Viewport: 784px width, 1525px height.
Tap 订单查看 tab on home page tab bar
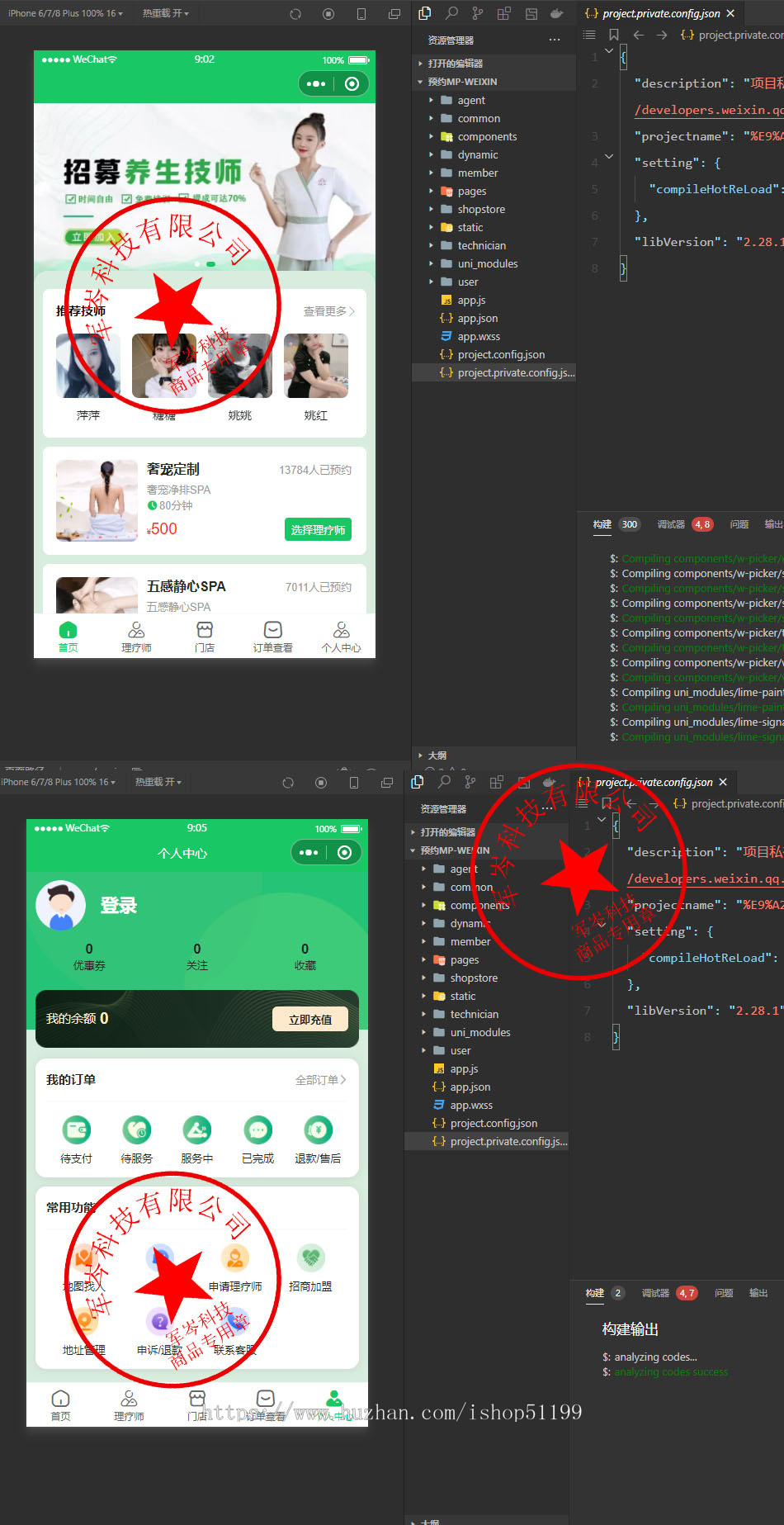click(273, 637)
